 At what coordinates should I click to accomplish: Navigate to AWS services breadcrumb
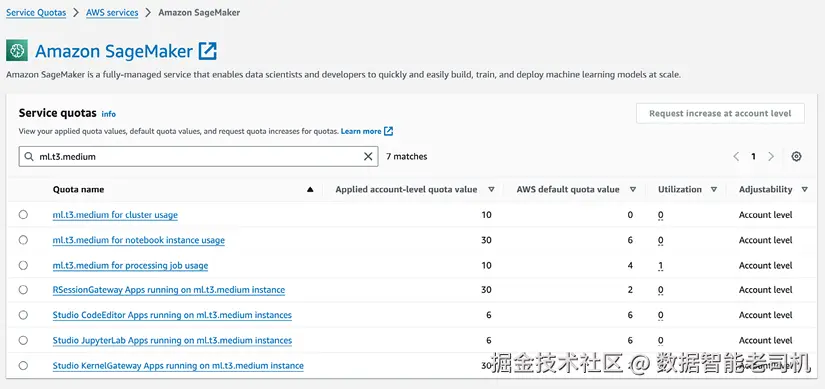(112, 13)
